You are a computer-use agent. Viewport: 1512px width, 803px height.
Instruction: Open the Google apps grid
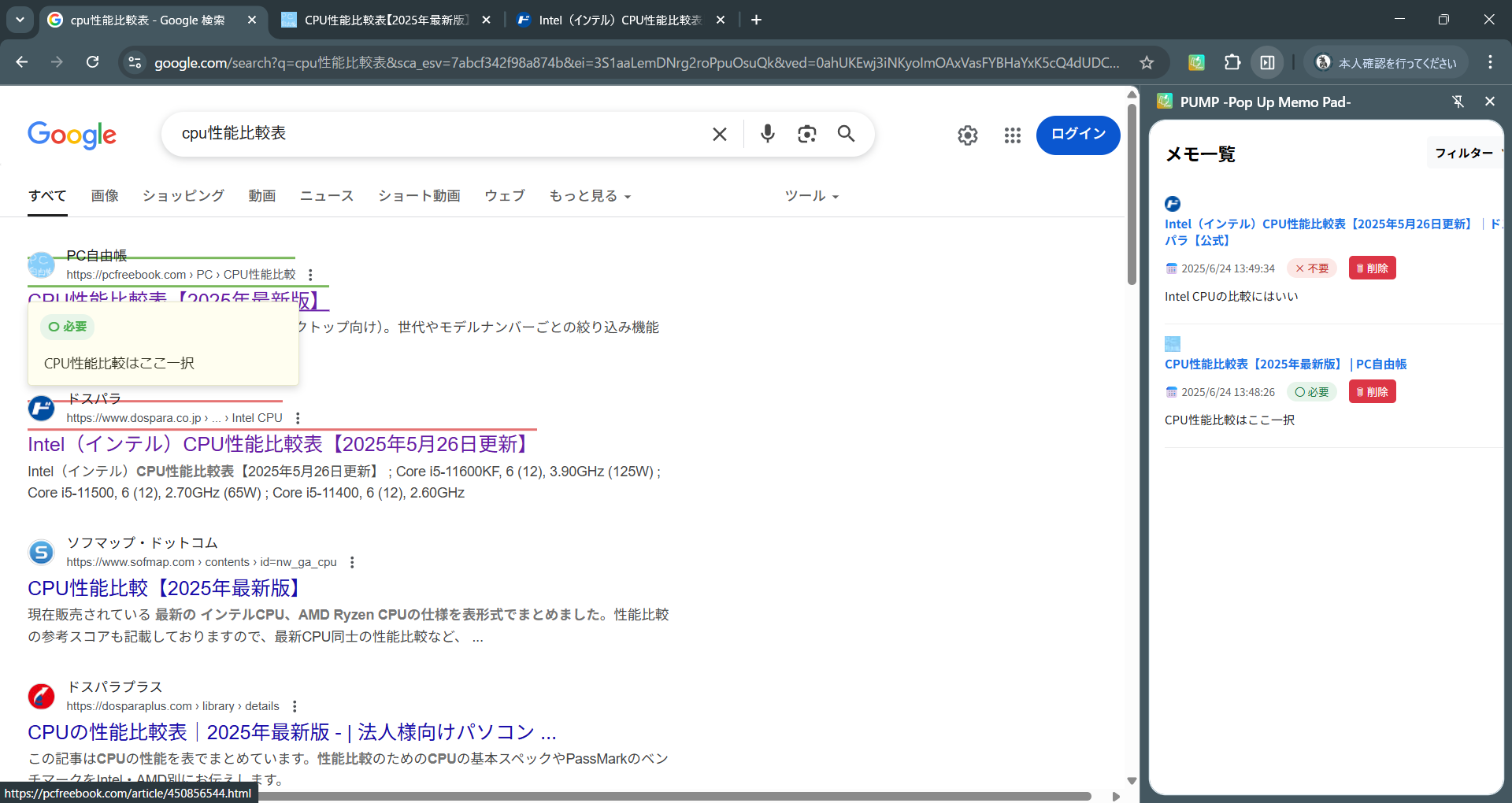coord(1013,135)
